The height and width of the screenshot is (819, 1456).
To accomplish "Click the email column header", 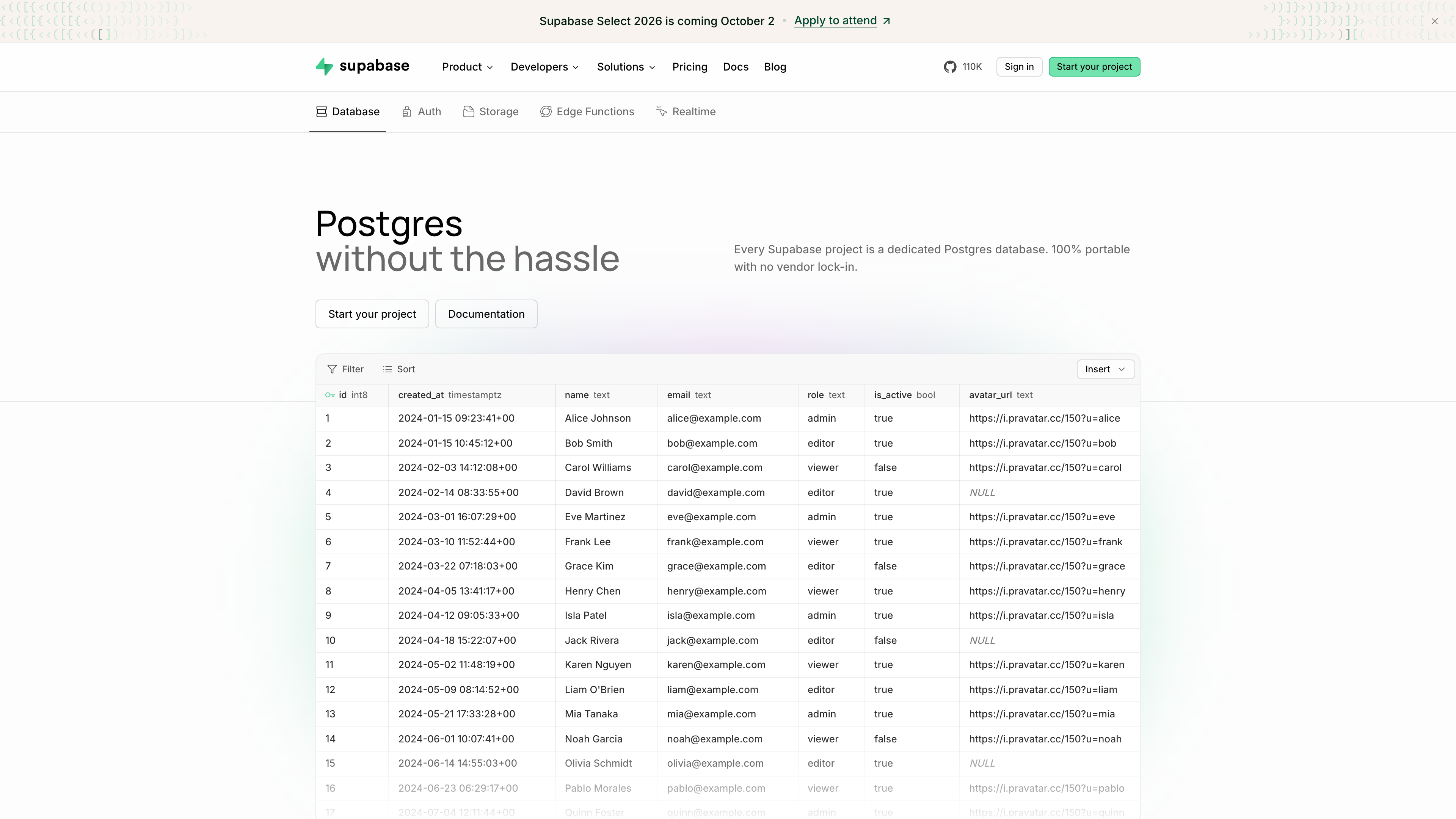I will (728, 395).
